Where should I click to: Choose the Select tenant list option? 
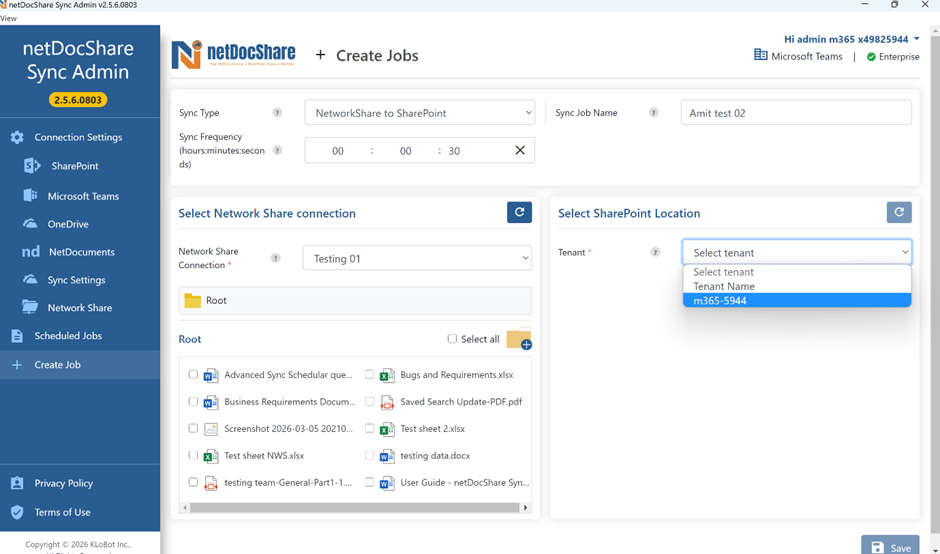coord(797,272)
